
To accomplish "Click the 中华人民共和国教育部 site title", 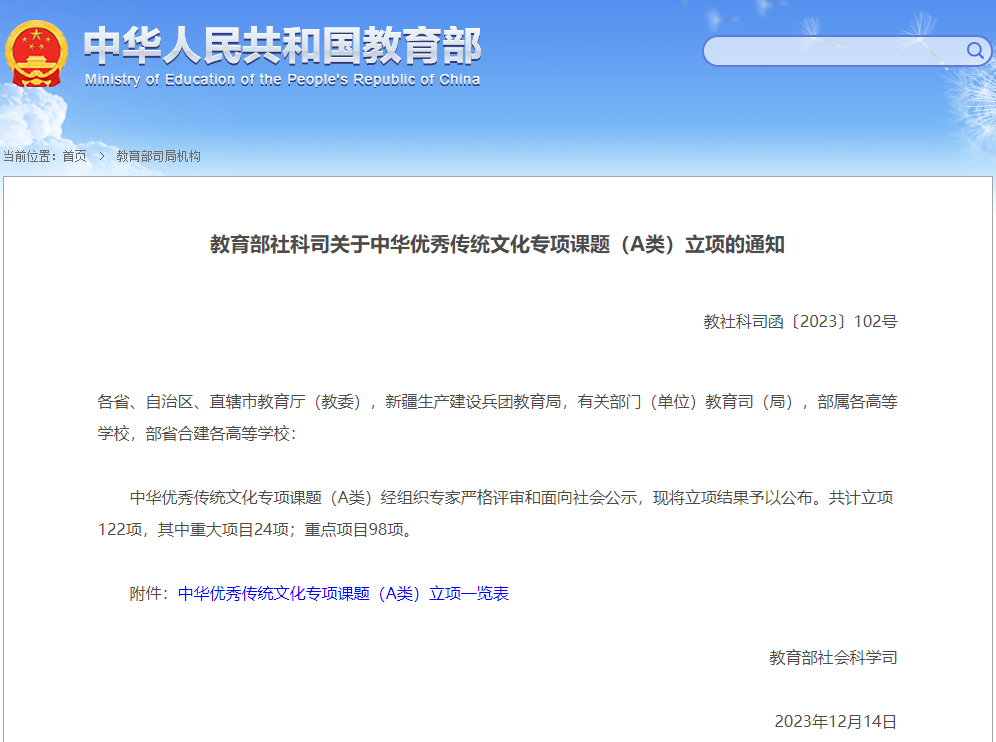I will click(282, 45).
